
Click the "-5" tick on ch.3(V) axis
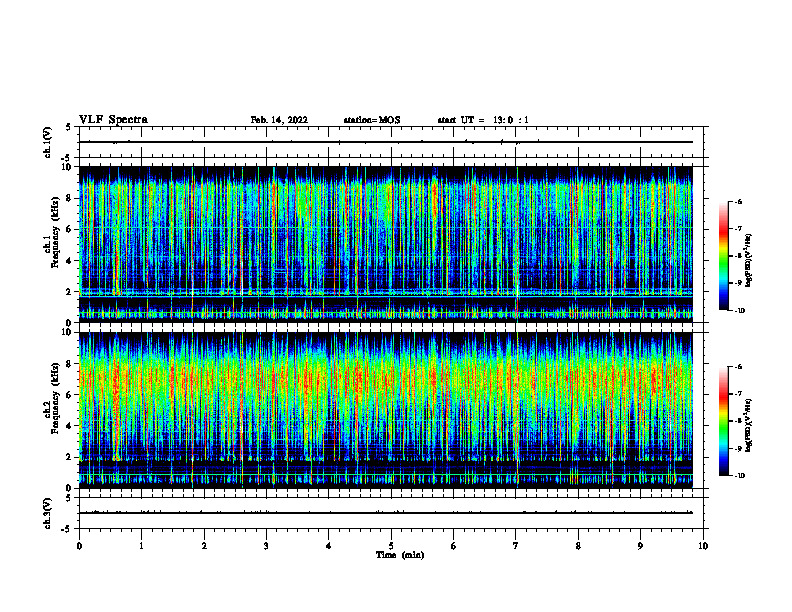coord(67,529)
